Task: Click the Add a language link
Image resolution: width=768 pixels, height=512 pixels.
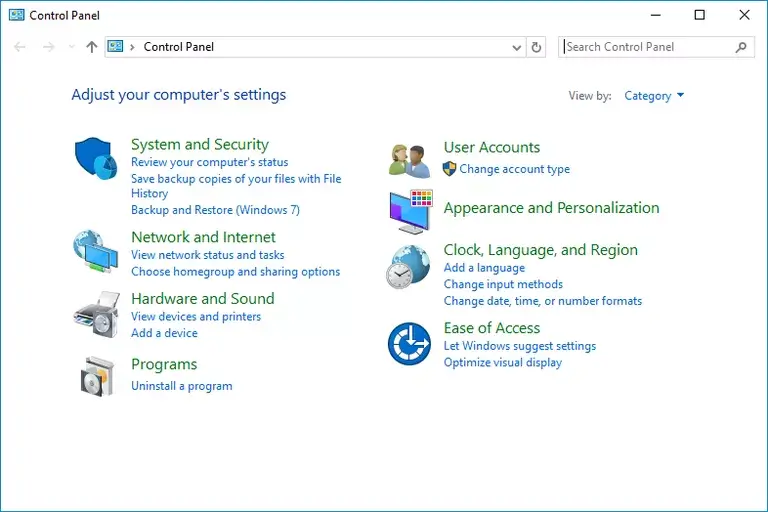Action: 484,268
